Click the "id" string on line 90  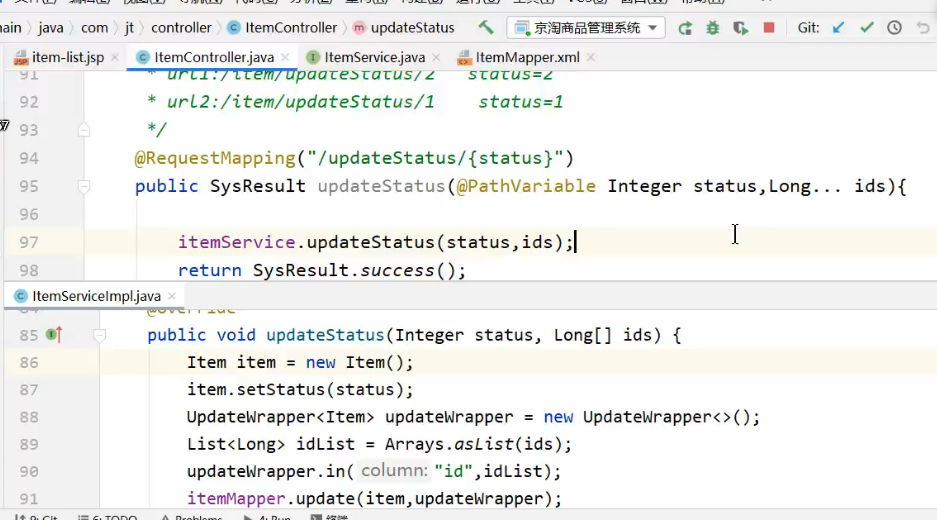tap(454, 472)
